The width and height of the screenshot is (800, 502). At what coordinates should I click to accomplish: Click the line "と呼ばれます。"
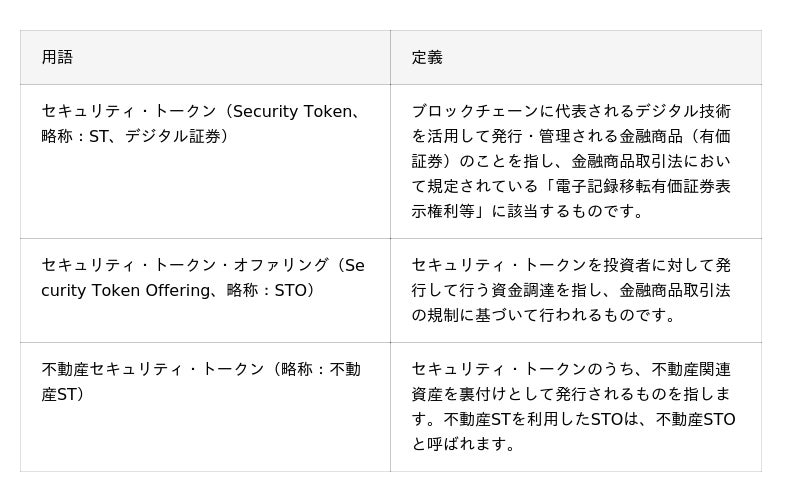coord(464,444)
